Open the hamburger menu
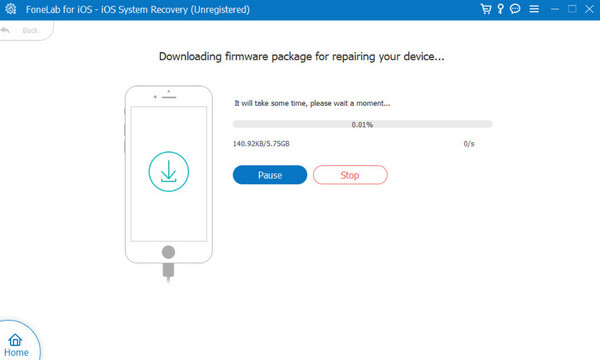The height and width of the screenshot is (360, 600). click(534, 9)
